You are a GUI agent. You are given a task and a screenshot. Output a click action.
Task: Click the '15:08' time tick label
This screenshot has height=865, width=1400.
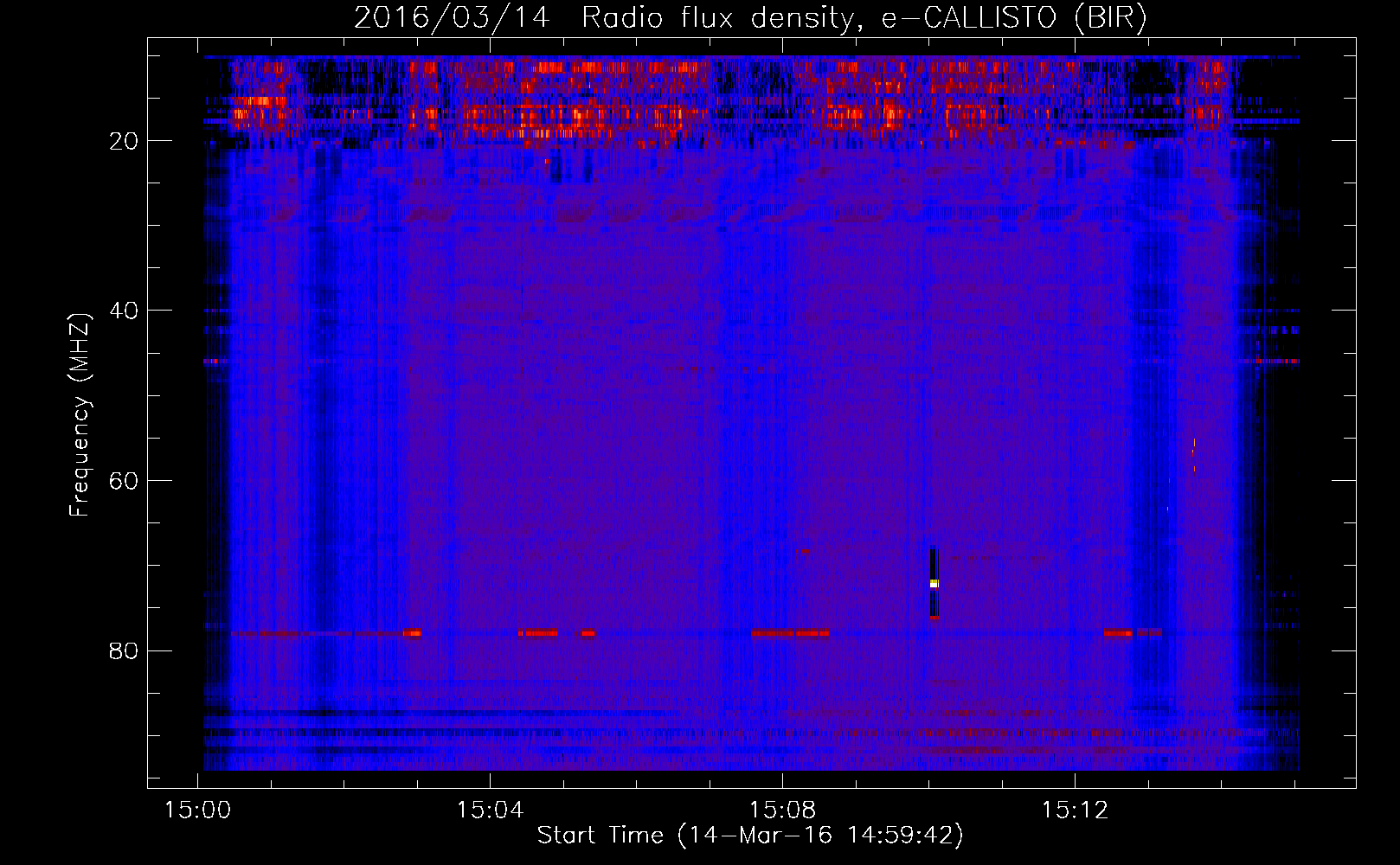(x=783, y=811)
